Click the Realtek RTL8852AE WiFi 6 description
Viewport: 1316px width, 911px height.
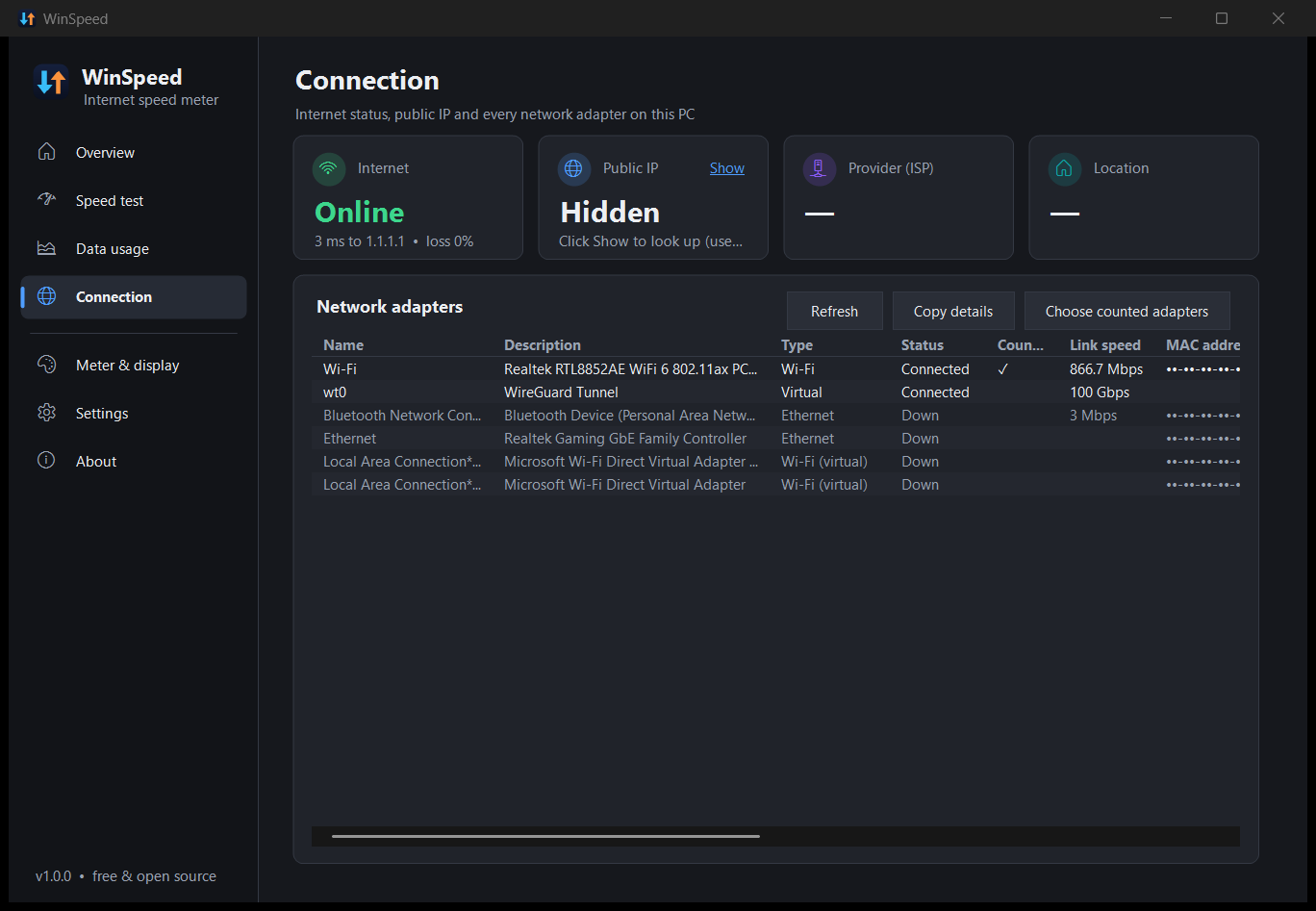tap(631, 369)
